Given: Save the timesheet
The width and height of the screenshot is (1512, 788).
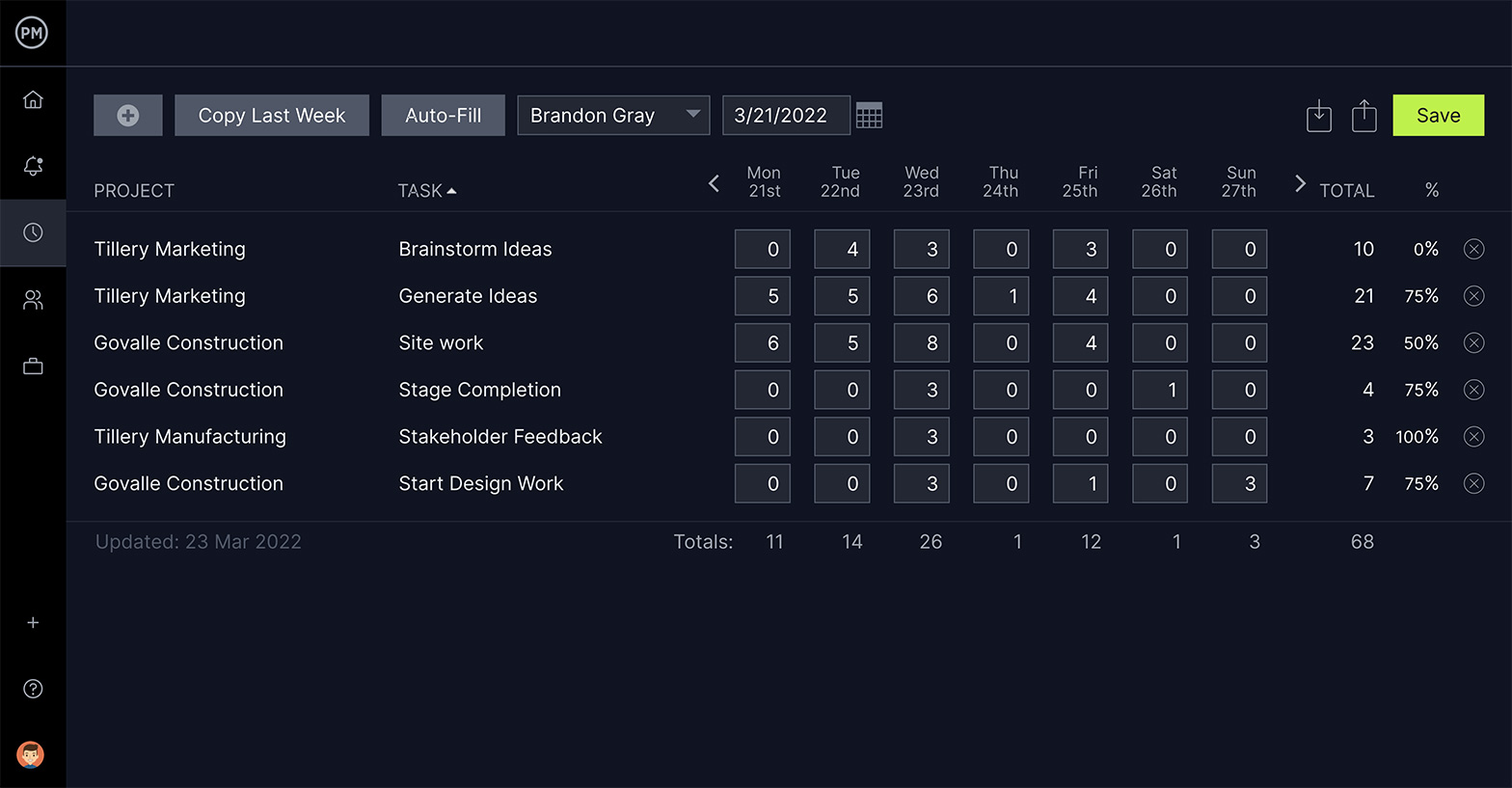Looking at the screenshot, I should [x=1438, y=116].
